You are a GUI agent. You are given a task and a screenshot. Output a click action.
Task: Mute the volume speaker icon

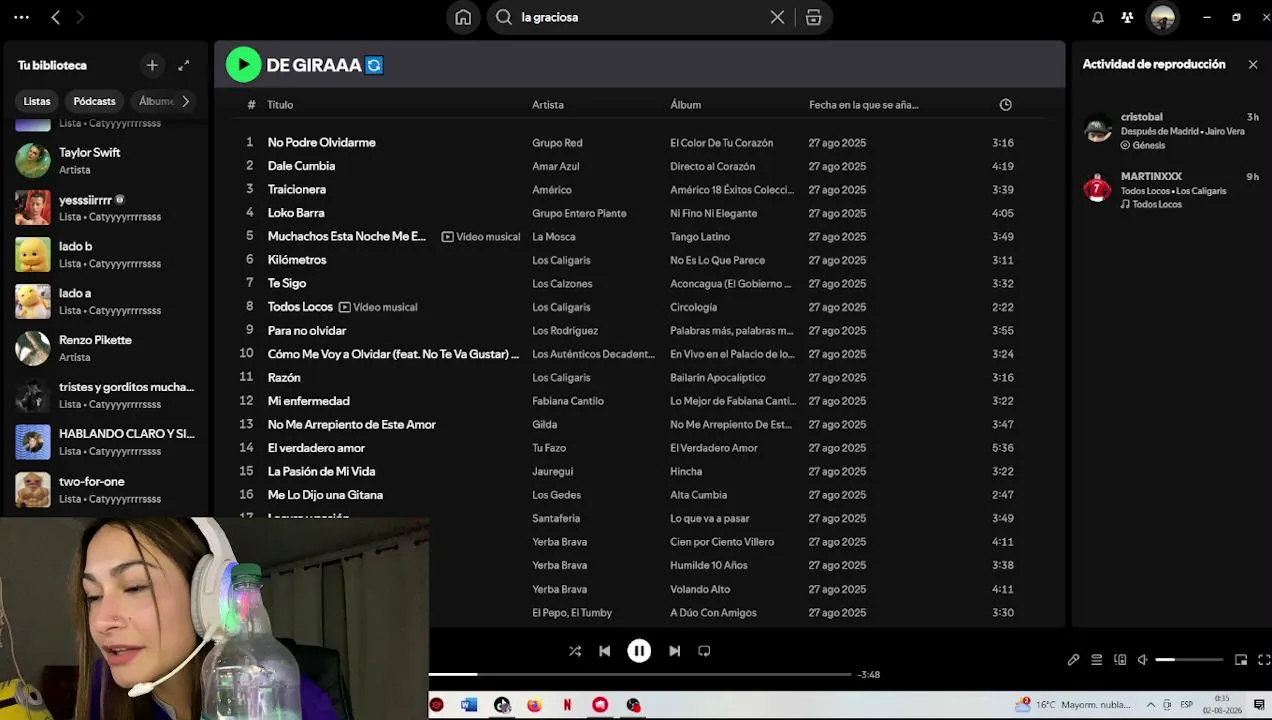(x=1143, y=660)
